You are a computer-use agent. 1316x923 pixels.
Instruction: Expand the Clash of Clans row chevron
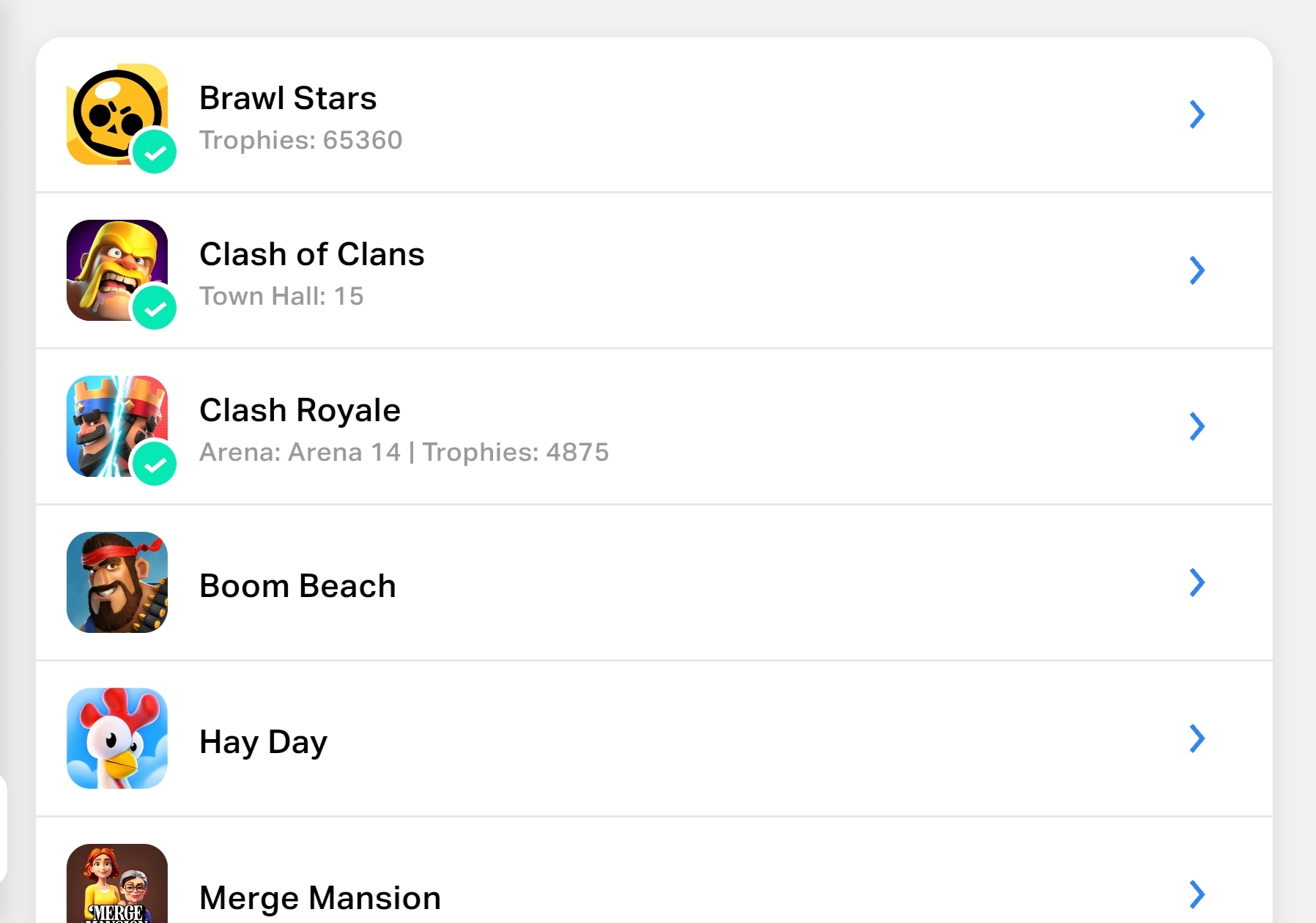(x=1197, y=270)
